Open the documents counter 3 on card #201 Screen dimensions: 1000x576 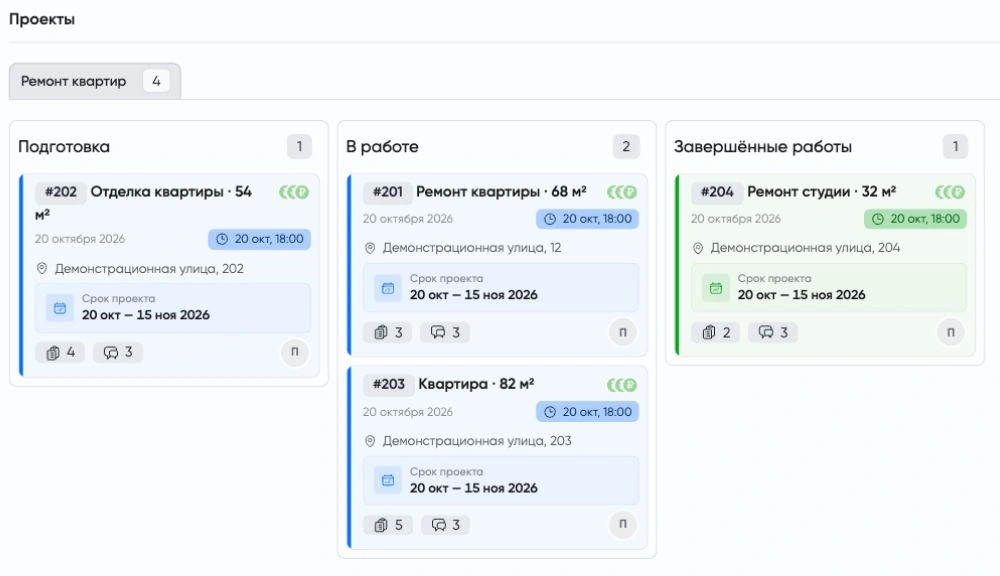pos(388,332)
